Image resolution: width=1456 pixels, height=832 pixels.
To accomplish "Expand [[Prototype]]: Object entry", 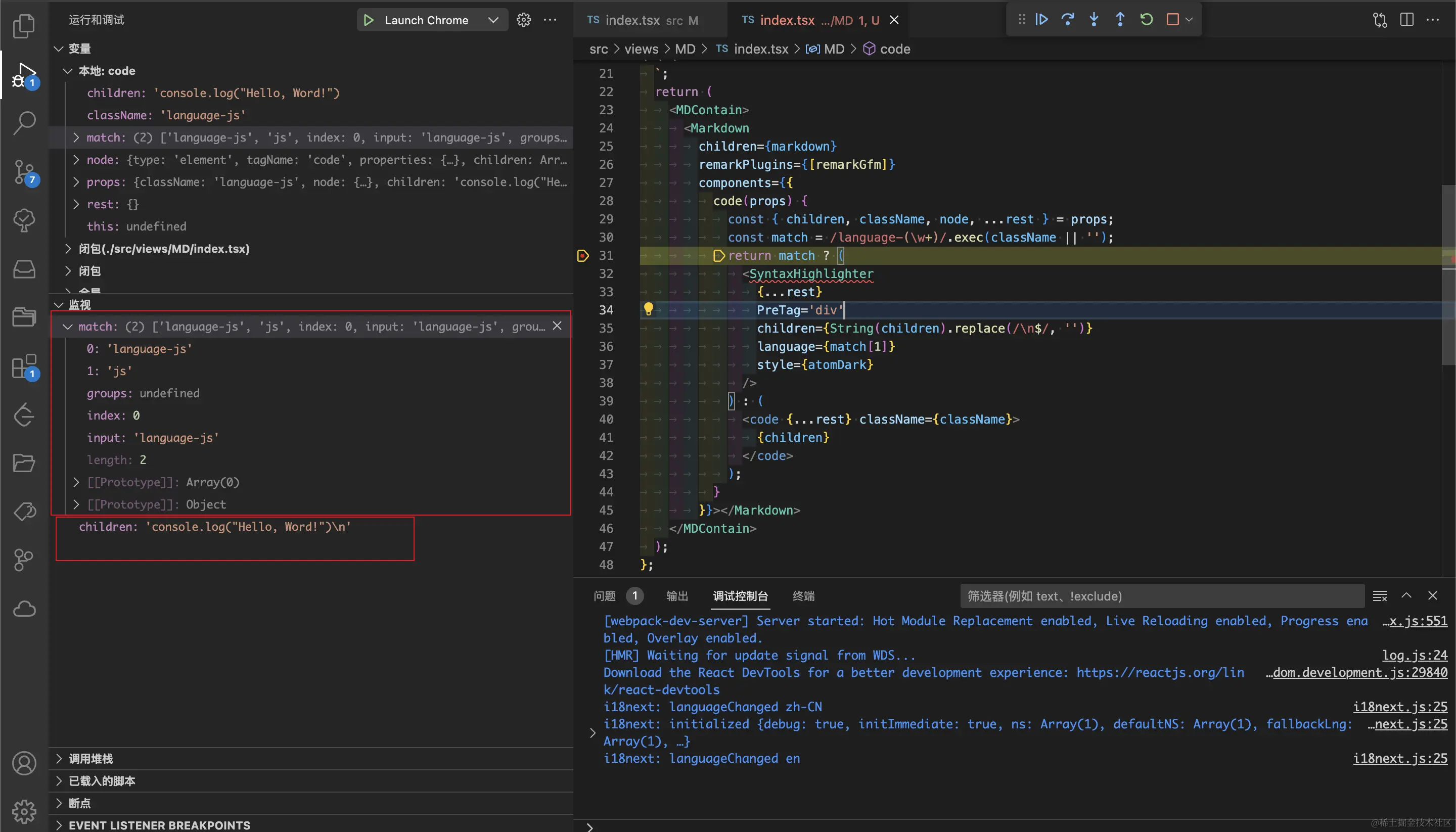I will pos(76,504).
